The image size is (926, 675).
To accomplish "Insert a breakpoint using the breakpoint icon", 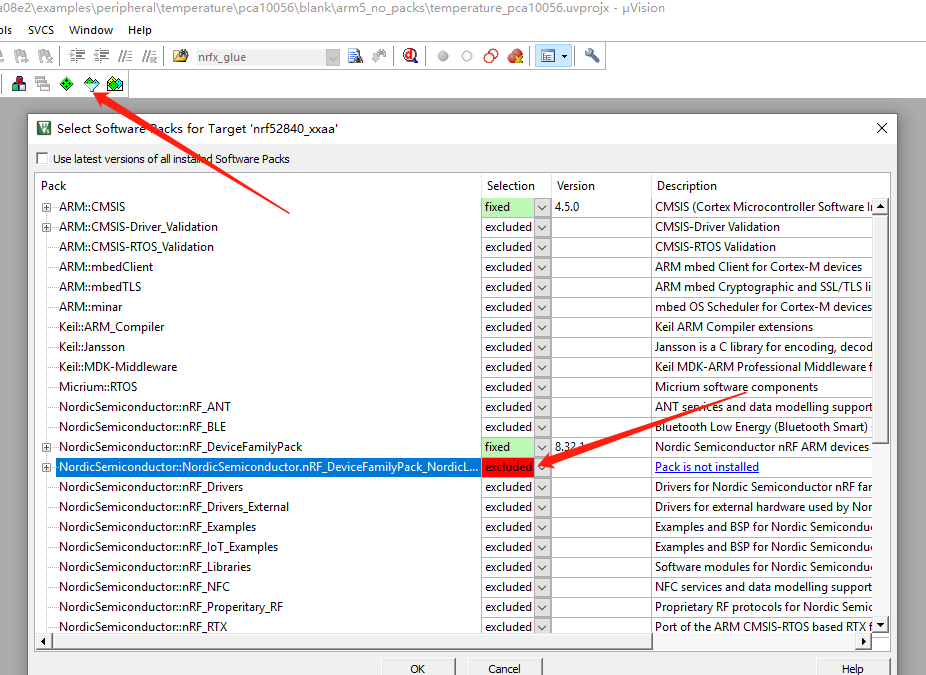I will 443,56.
